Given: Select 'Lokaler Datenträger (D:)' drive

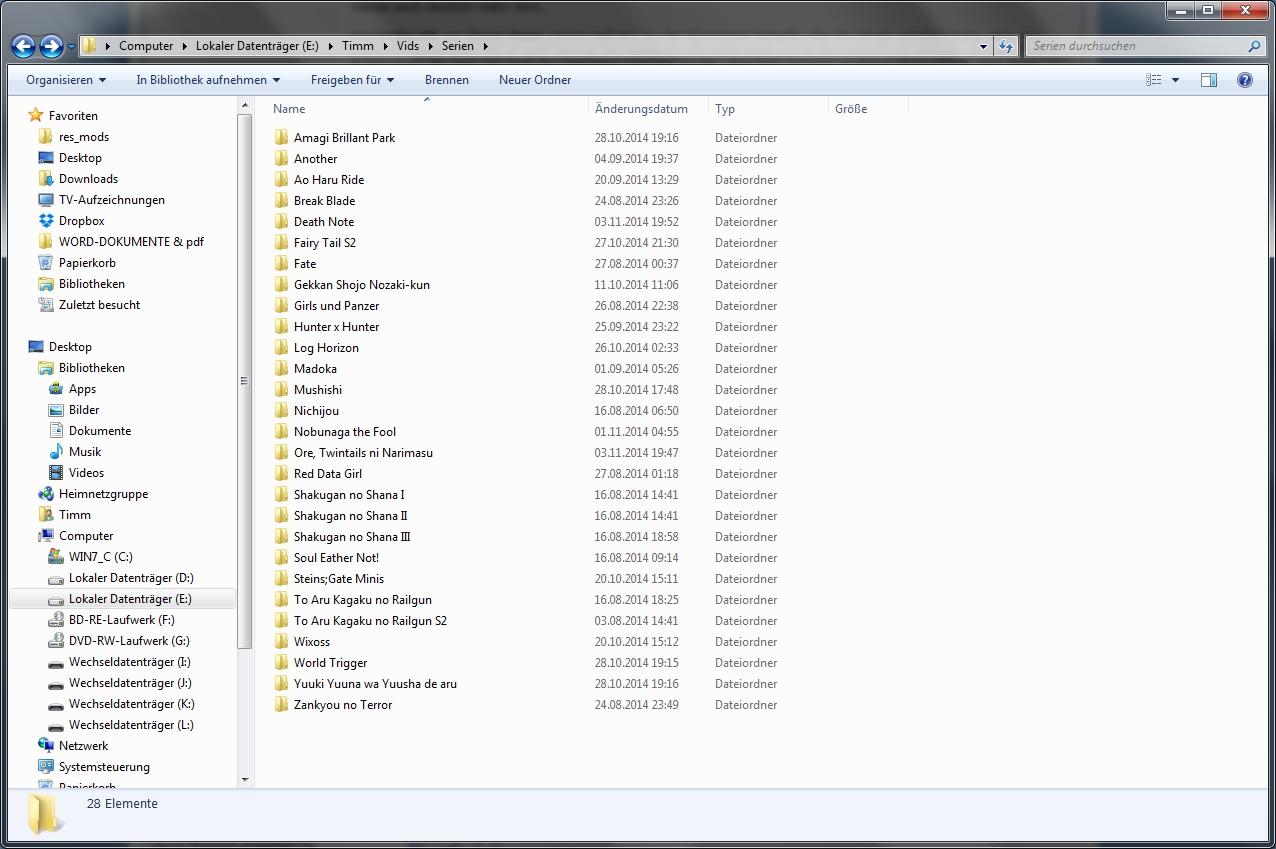Looking at the screenshot, I should (131, 578).
